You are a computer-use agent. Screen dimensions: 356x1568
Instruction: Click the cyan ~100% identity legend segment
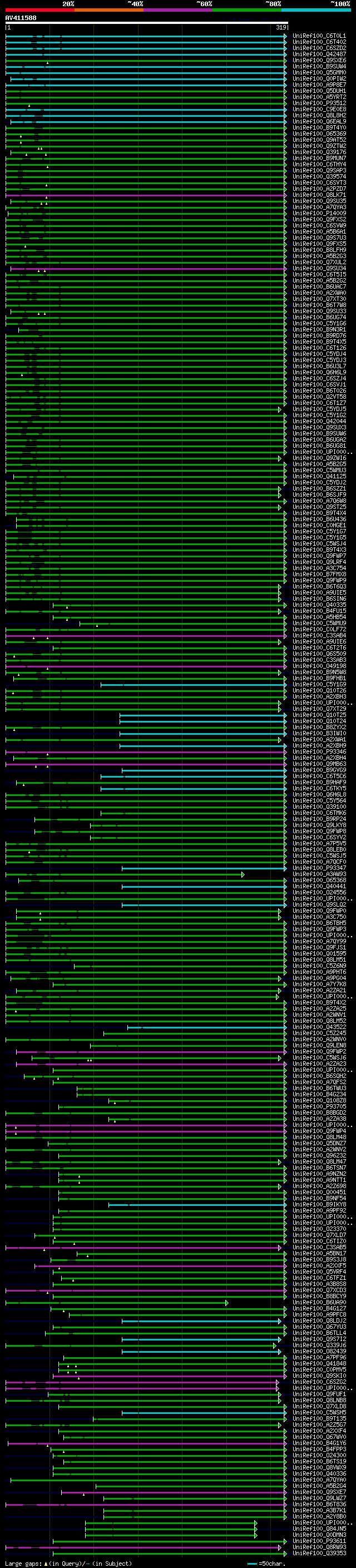tap(316, 10)
